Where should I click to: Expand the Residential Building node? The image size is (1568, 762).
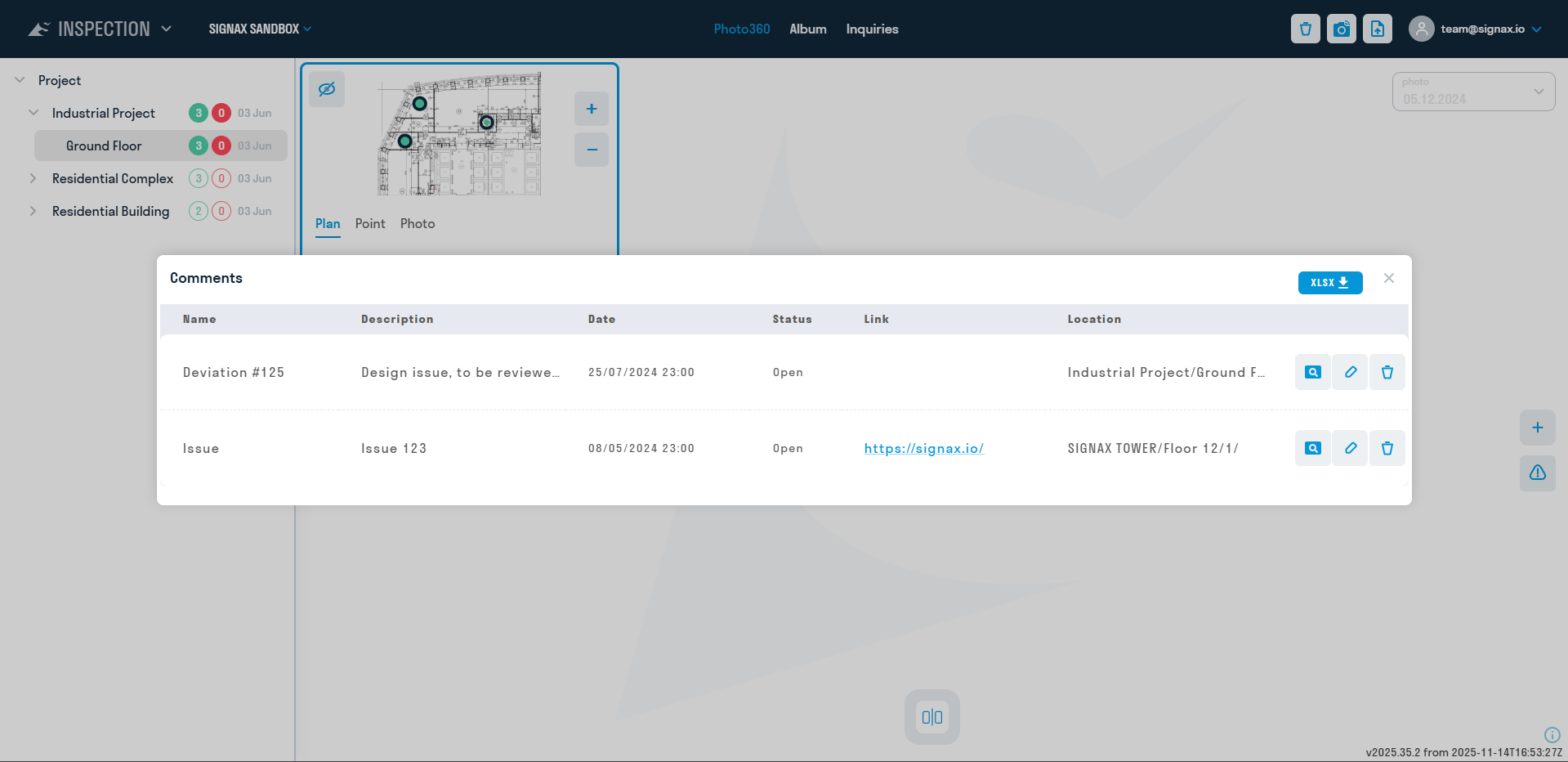coord(34,211)
